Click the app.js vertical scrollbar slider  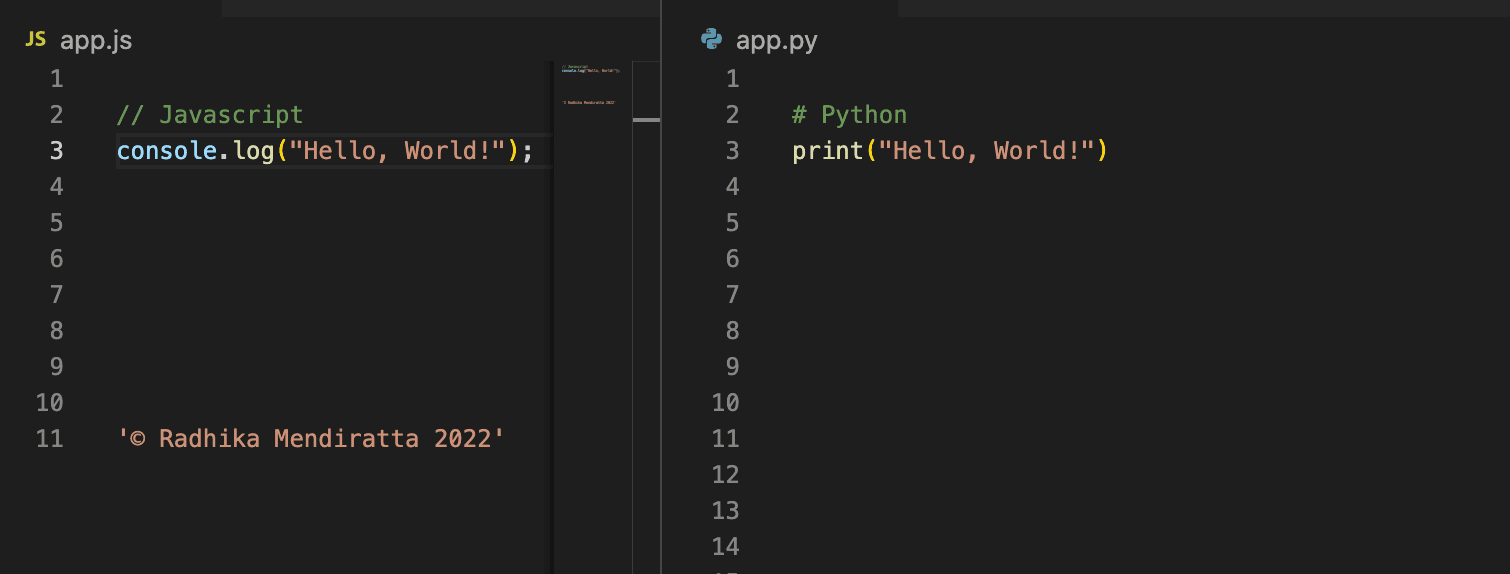(x=646, y=120)
